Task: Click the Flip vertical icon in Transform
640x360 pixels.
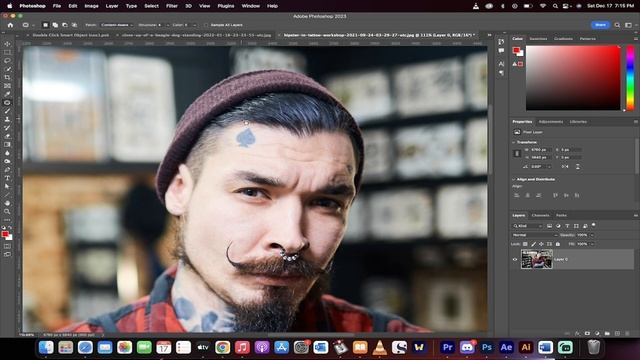Action: [578, 167]
